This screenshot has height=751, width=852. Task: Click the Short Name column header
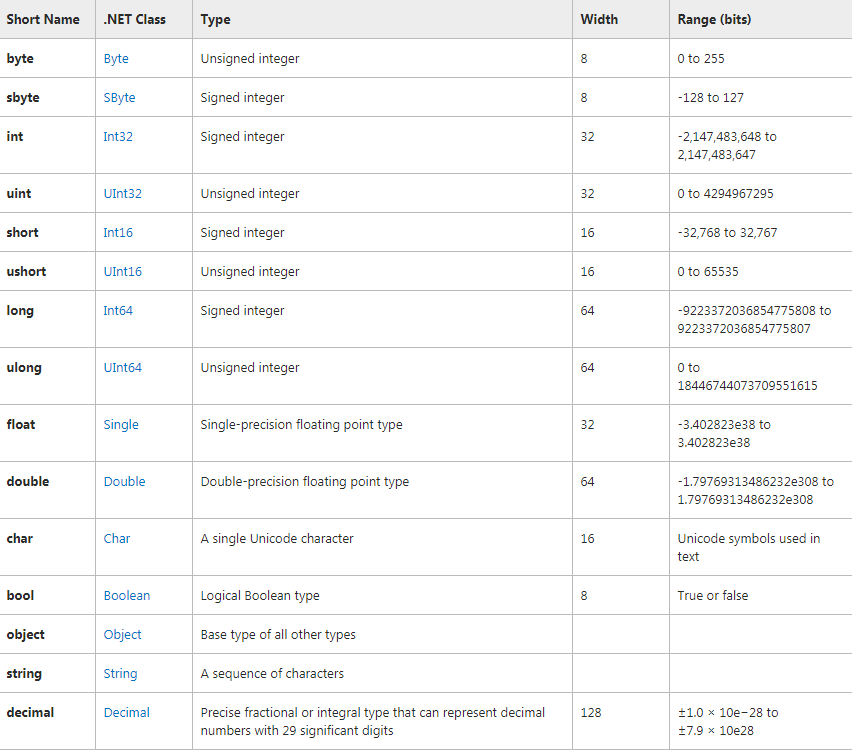pyautogui.click(x=43, y=20)
